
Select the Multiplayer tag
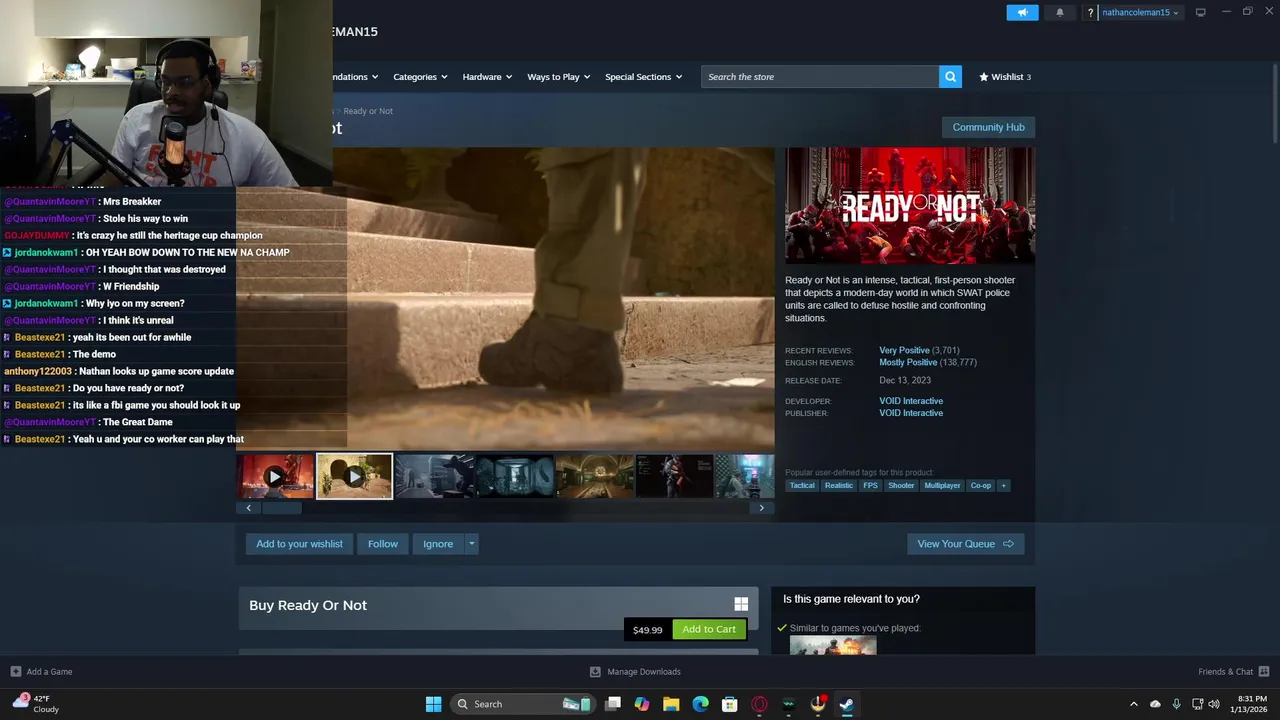coord(942,486)
